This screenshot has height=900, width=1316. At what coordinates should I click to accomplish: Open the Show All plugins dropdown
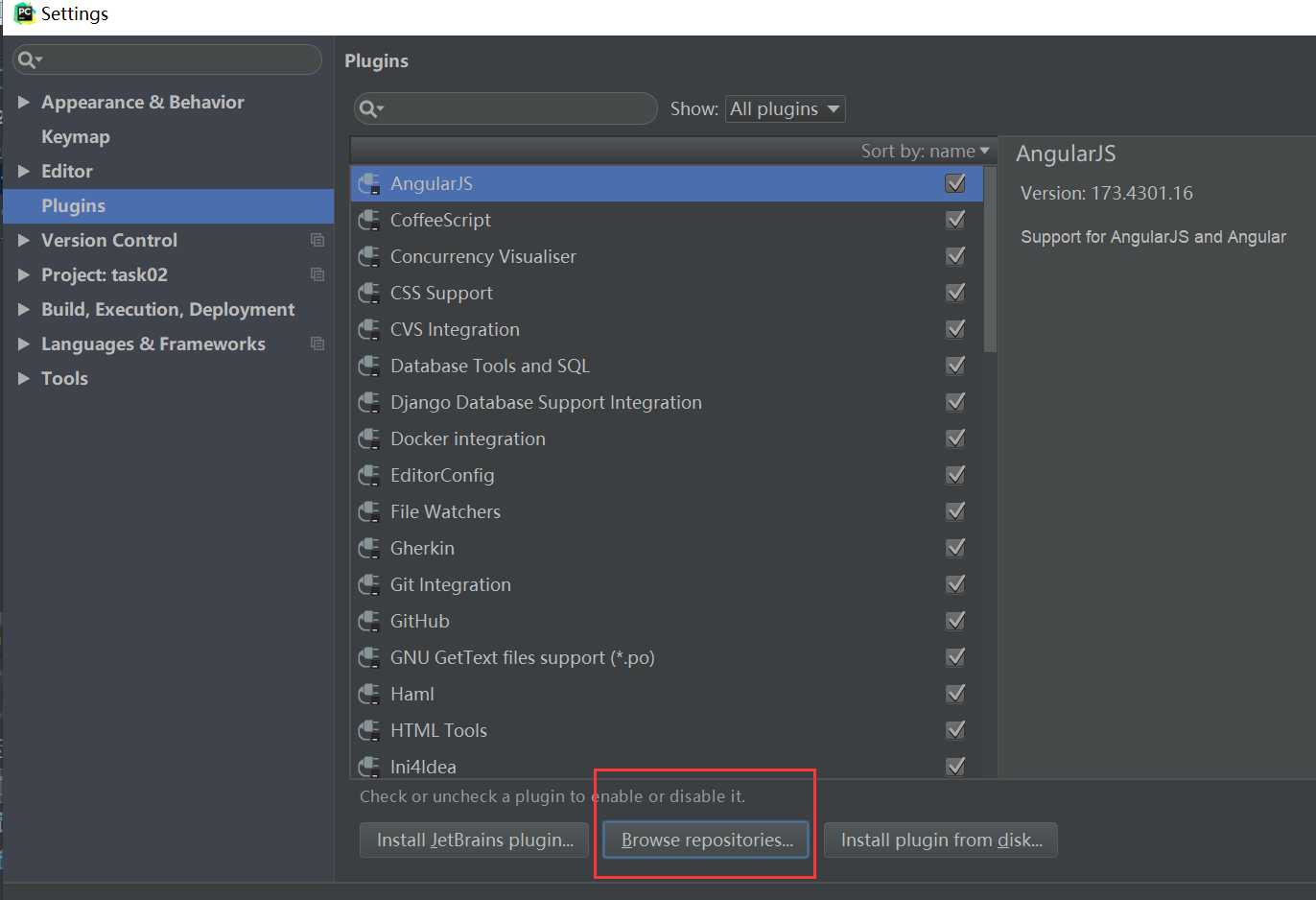coord(786,109)
